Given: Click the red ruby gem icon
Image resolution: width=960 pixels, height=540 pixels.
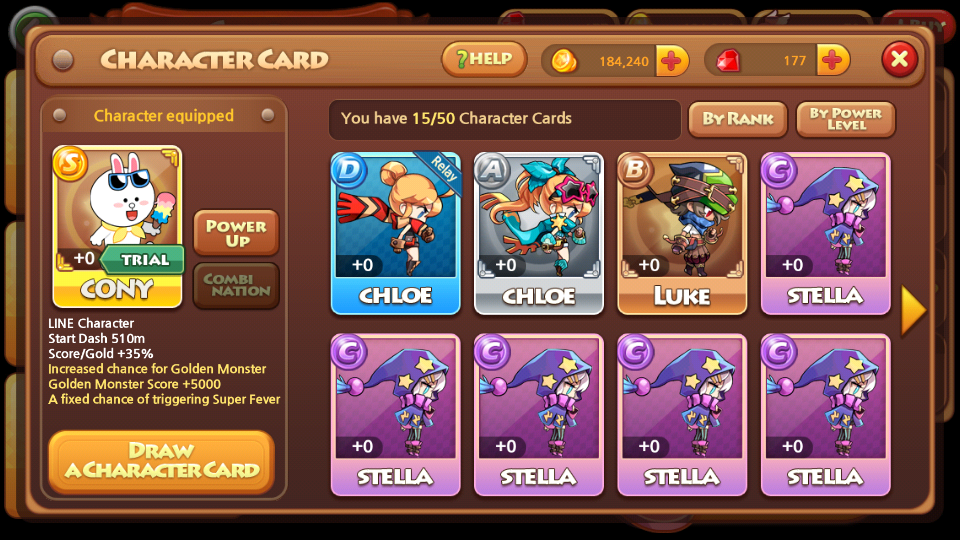Looking at the screenshot, I should (728, 61).
